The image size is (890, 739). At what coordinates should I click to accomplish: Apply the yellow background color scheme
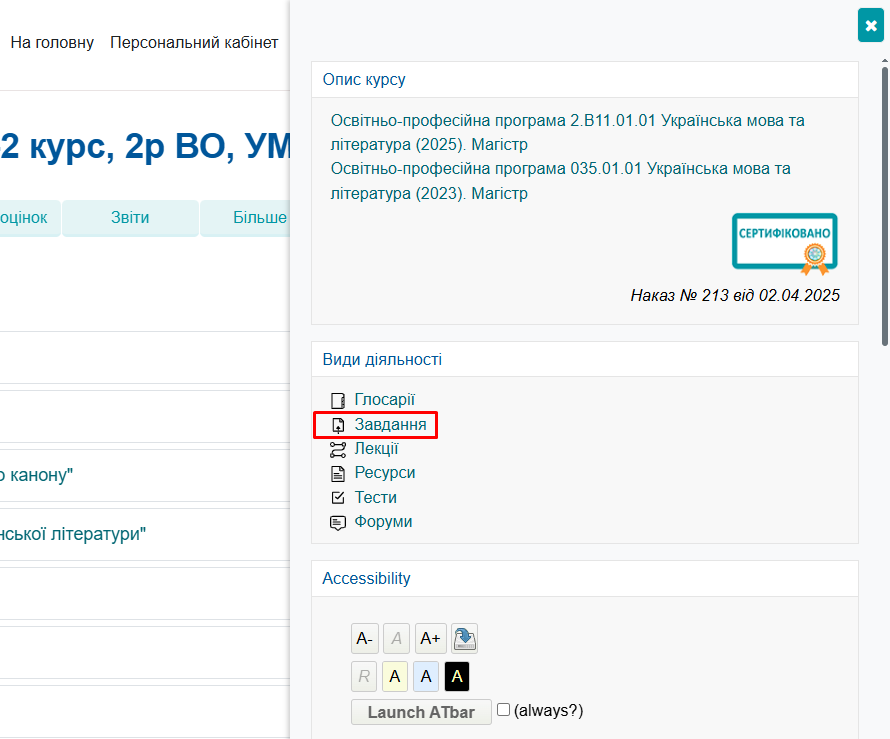395,677
